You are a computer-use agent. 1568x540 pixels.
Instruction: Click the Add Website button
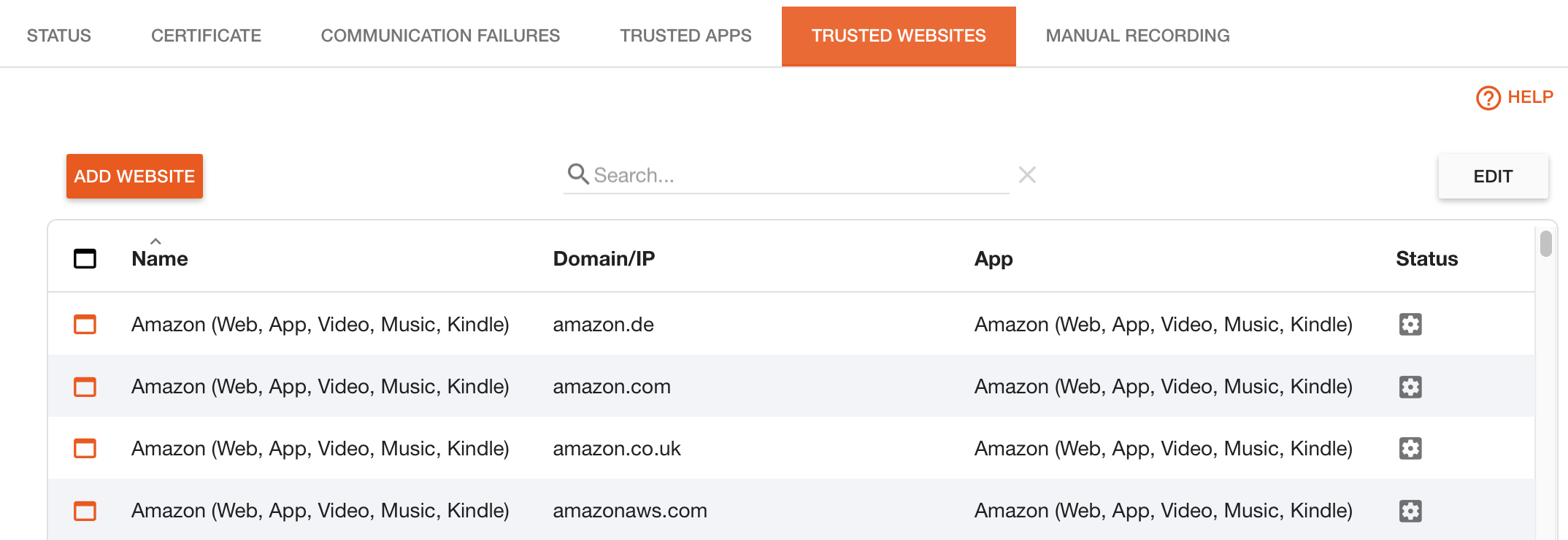coord(134,176)
